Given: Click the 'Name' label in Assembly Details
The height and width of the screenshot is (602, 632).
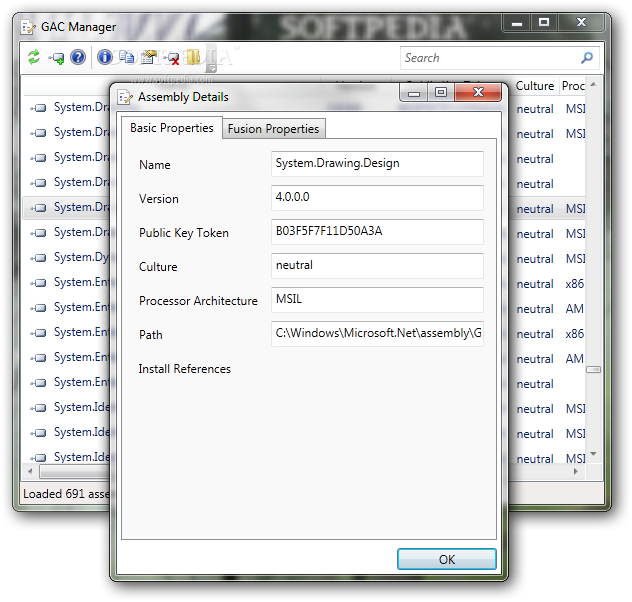Looking at the screenshot, I should (155, 165).
